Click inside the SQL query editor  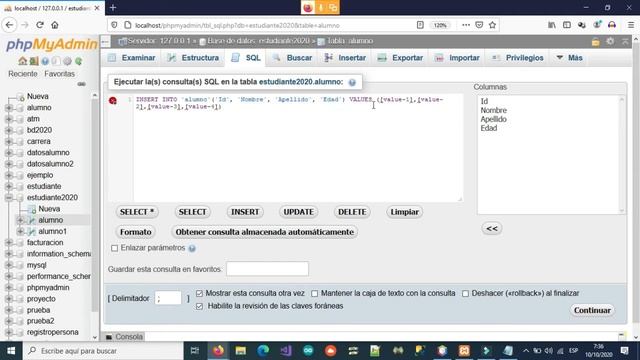298,149
